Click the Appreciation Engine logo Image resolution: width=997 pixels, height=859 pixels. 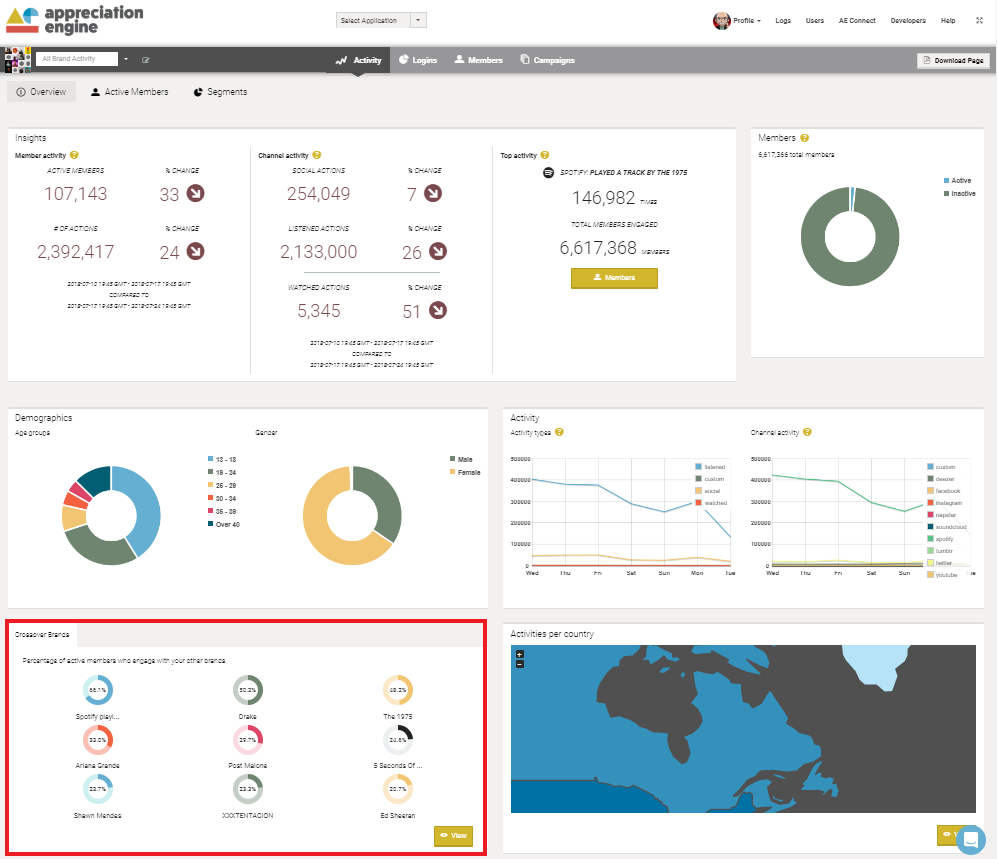pos(75,20)
